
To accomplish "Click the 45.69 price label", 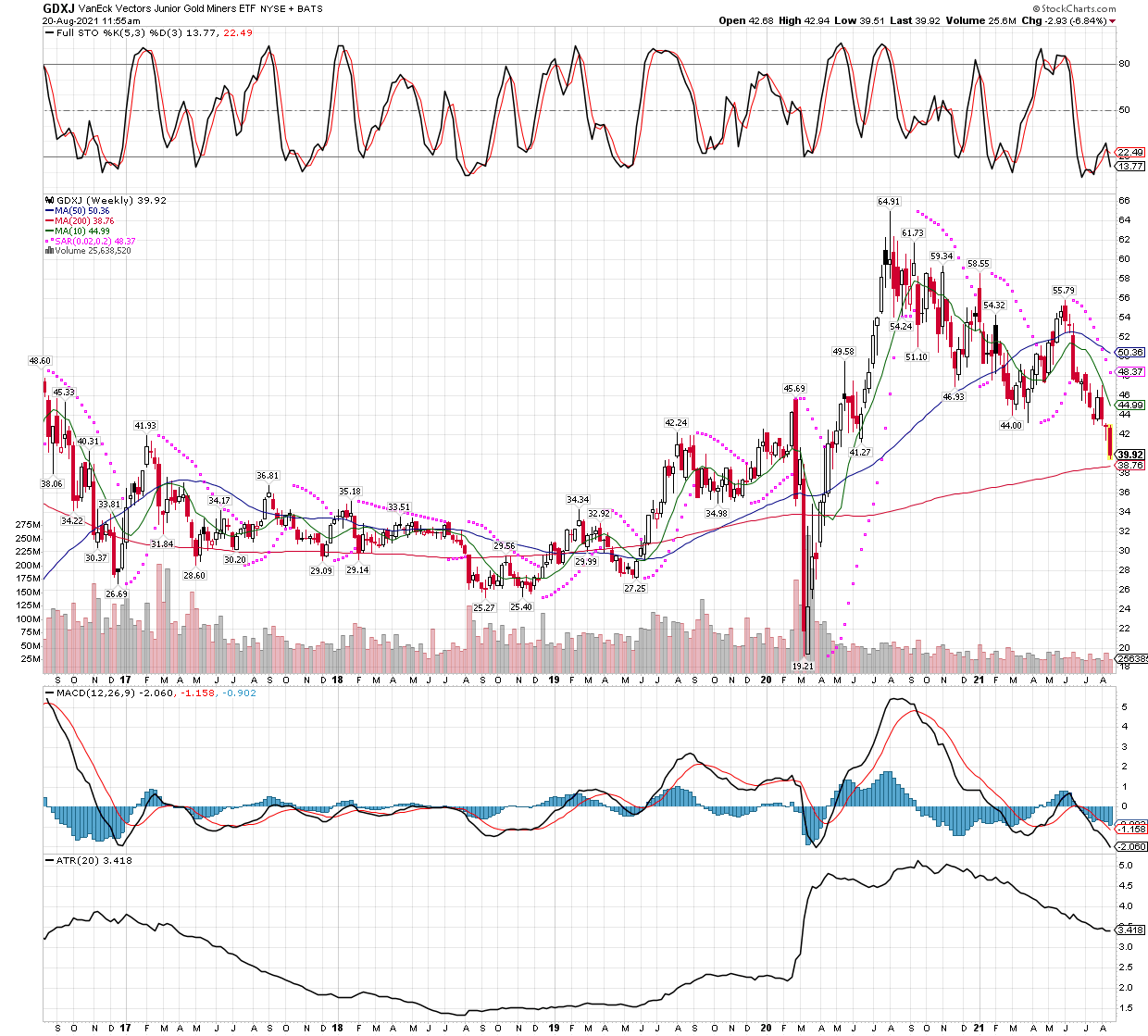I will (794, 389).
